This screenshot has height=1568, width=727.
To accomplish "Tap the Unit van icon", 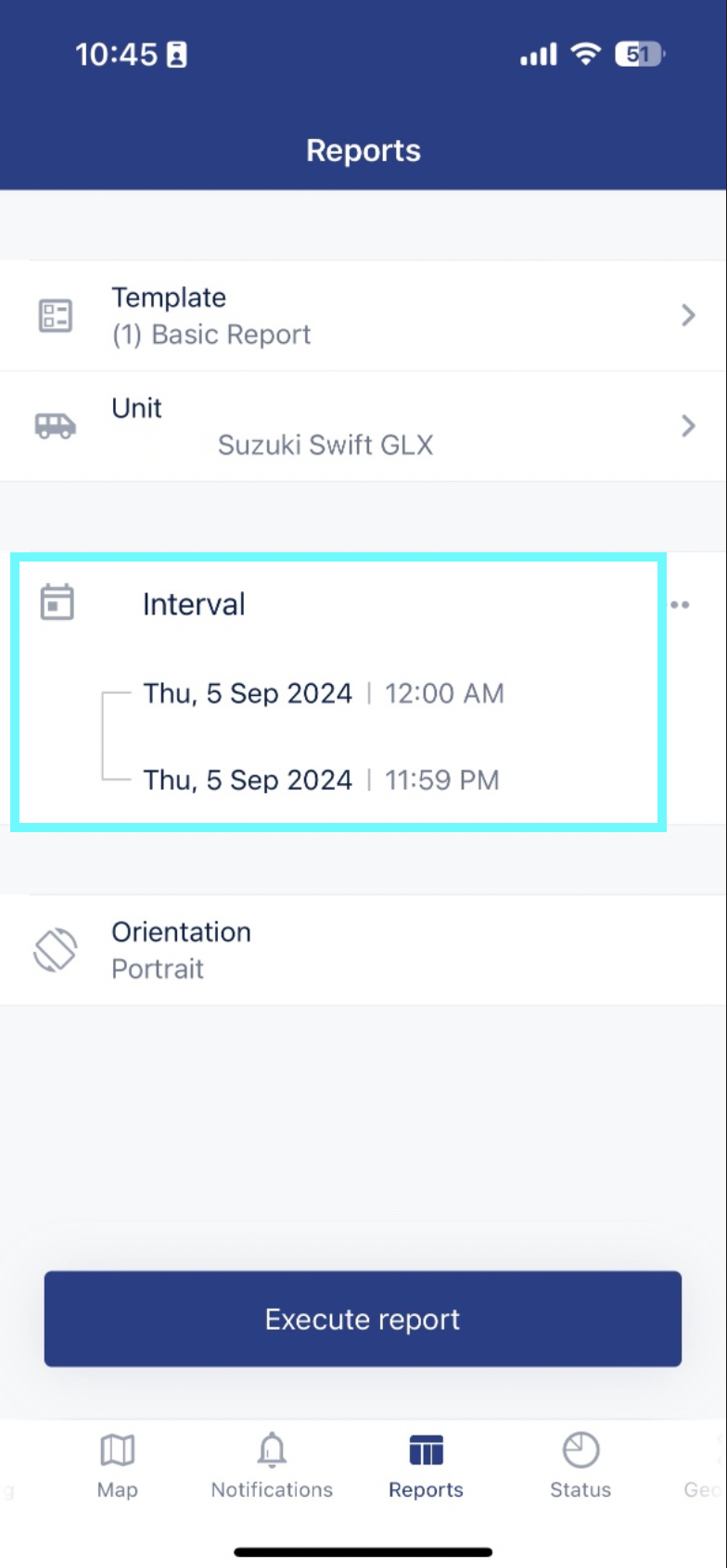I will click(56, 426).
